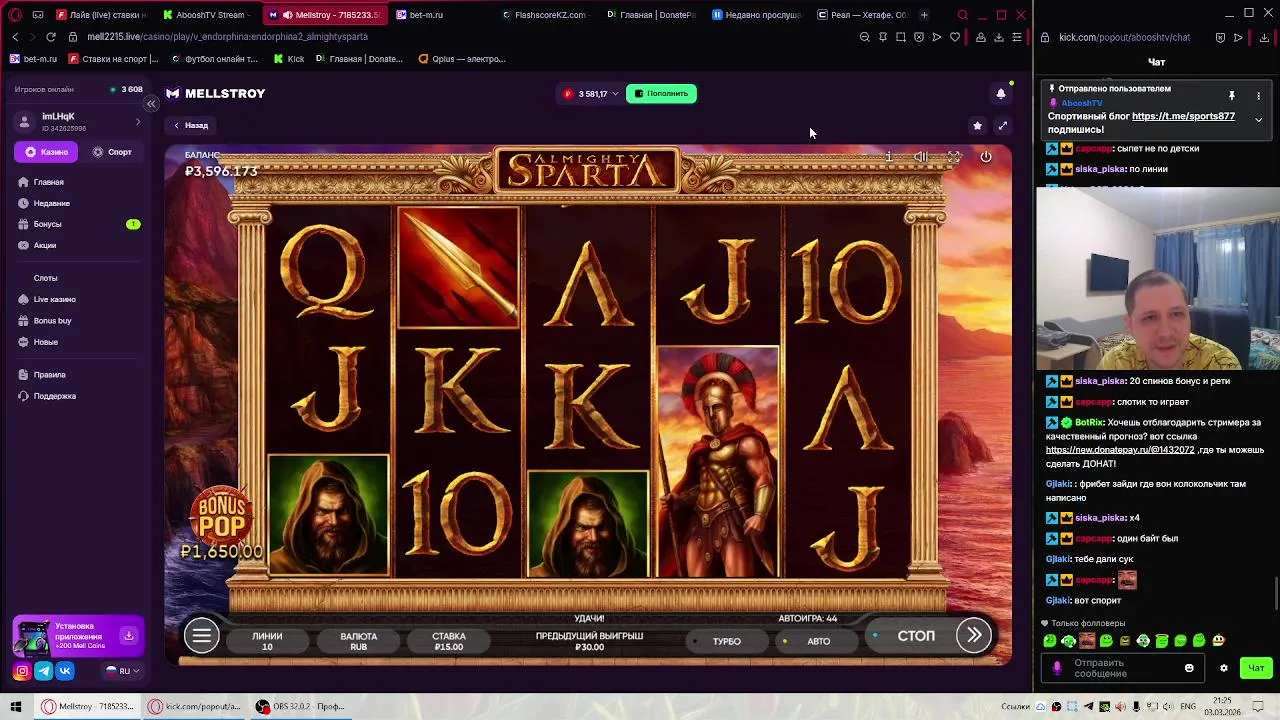Screen dimensions: 1280x720
Task: Mute sound with speaker icon in game
Action: [921, 157]
